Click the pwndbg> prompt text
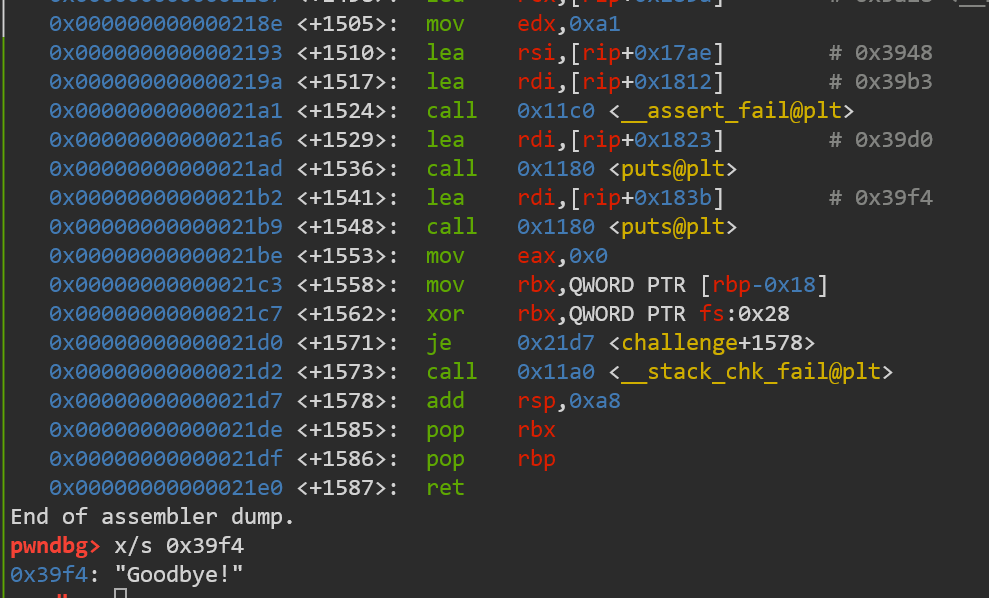989x598 pixels. coord(56,546)
